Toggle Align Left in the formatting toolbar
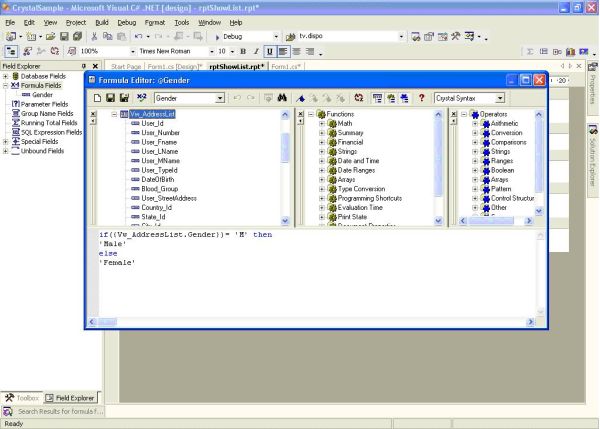The width and height of the screenshot is (600, 429). (x=283, y=51)
